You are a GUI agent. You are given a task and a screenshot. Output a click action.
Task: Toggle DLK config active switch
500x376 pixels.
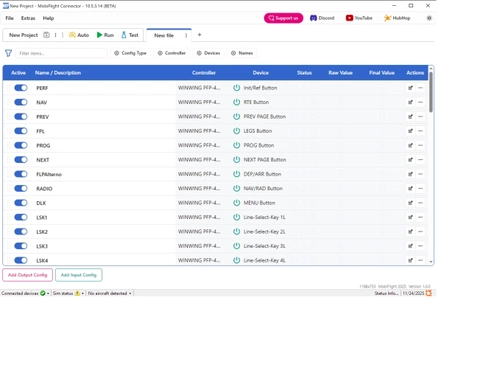(x=21, y=203)
